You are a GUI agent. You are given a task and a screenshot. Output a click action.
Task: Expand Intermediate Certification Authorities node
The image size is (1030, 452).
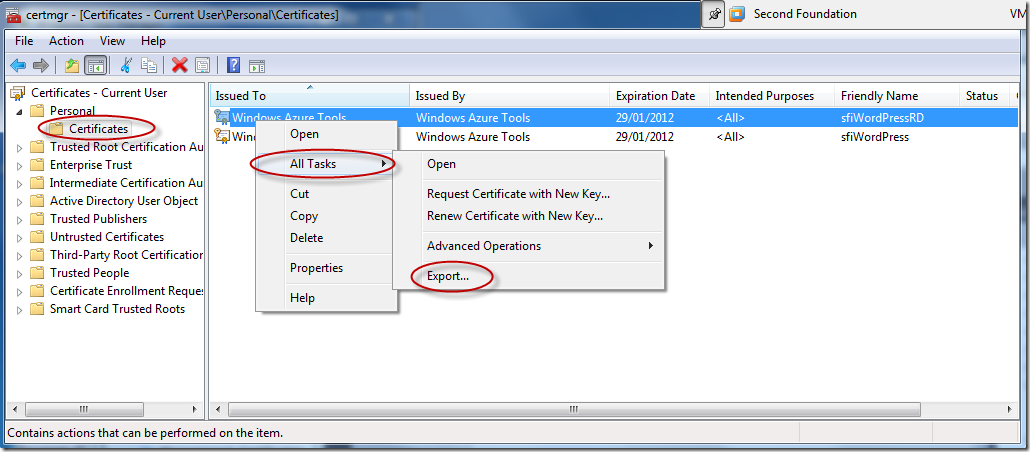point(20,184)
